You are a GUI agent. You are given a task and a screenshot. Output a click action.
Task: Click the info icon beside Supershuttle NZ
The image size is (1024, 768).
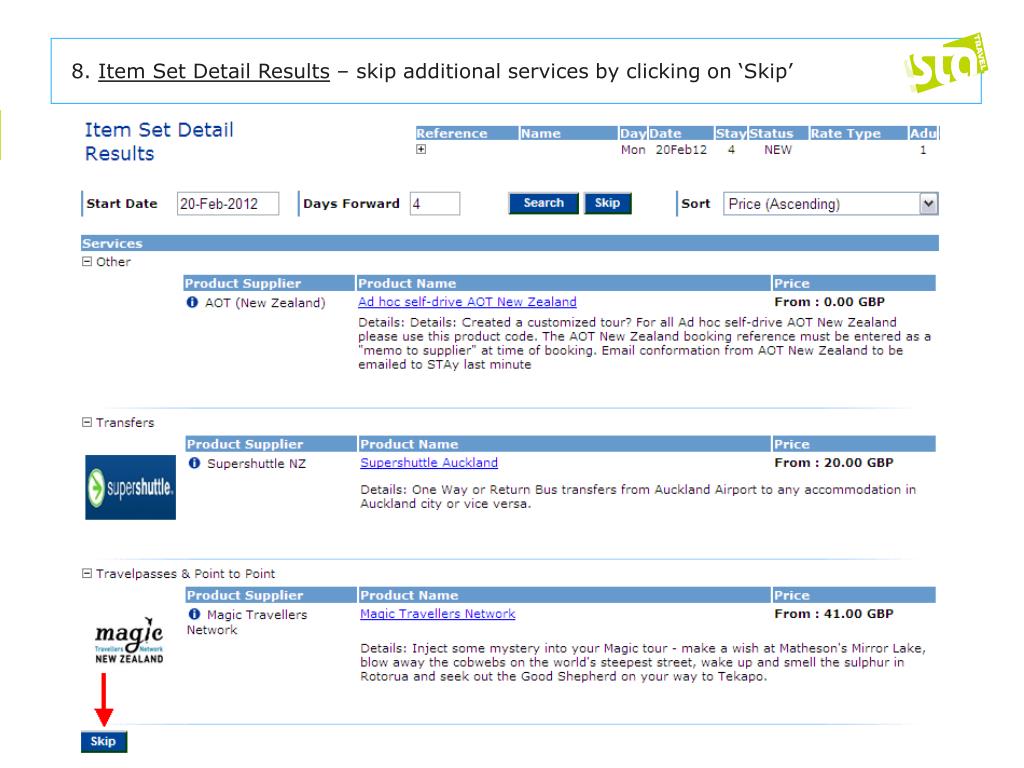point(194,463)
